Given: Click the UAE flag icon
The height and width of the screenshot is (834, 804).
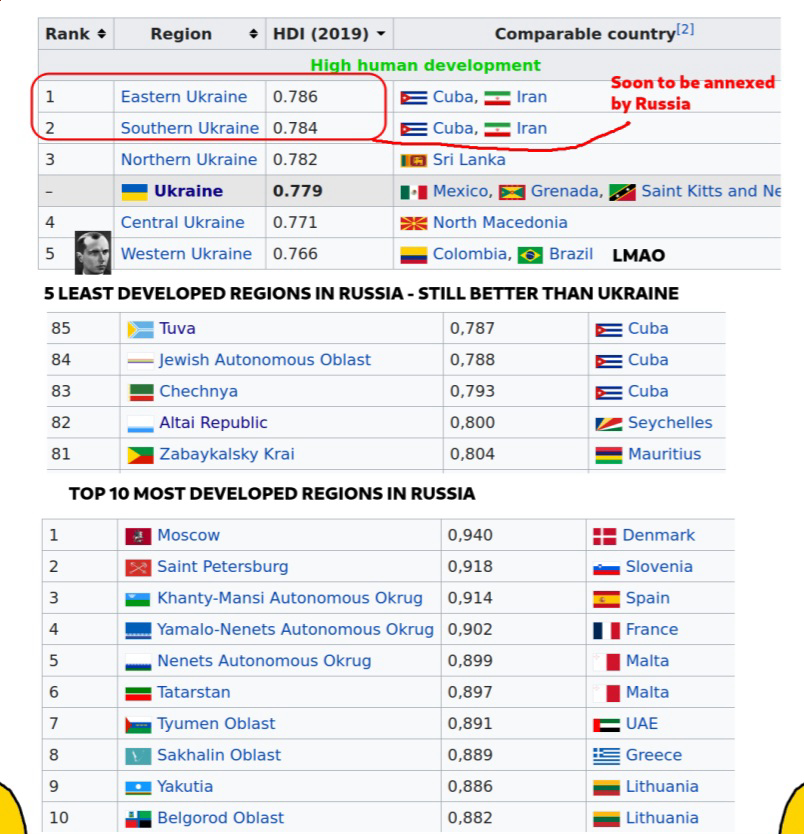Looking at the screenshot, I should (606, 725).
